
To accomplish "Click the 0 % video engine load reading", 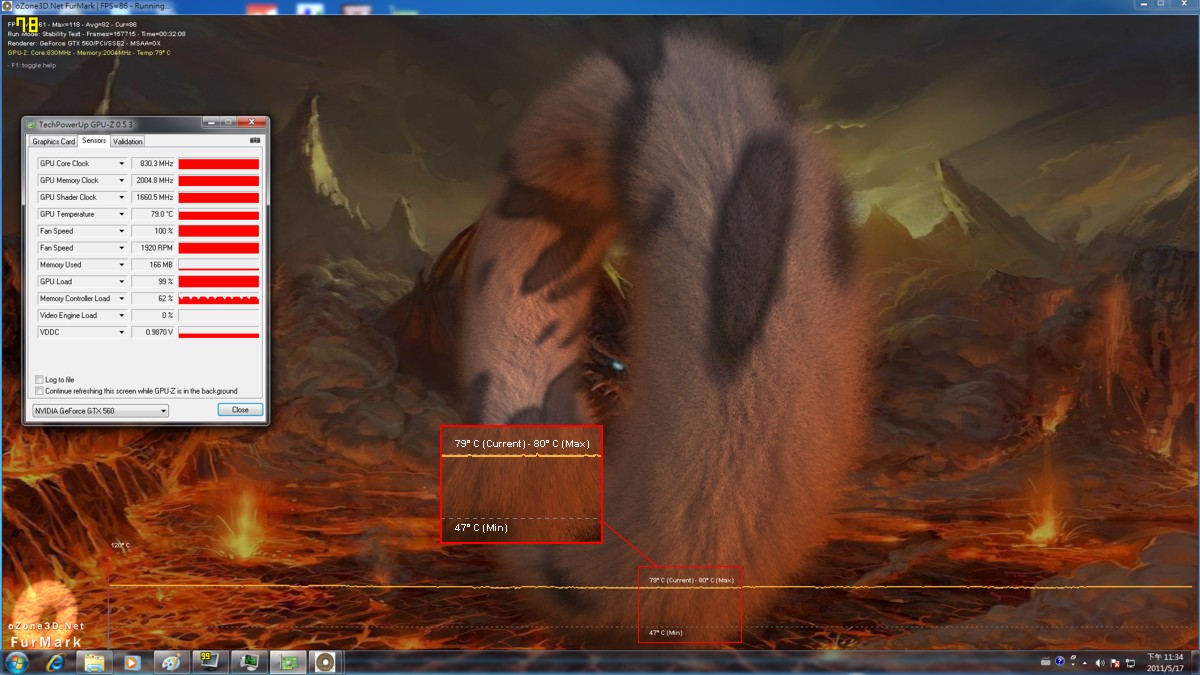I will (154, 316).
